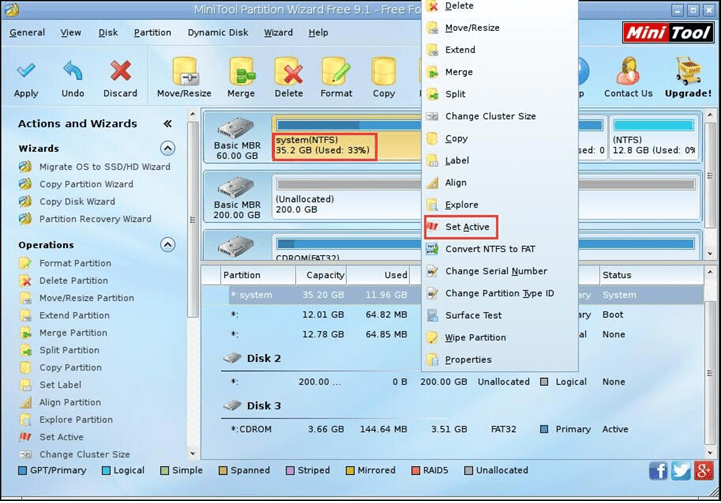Choose Surface Test in context menu
Screen dimensions: 721x503
500,315
